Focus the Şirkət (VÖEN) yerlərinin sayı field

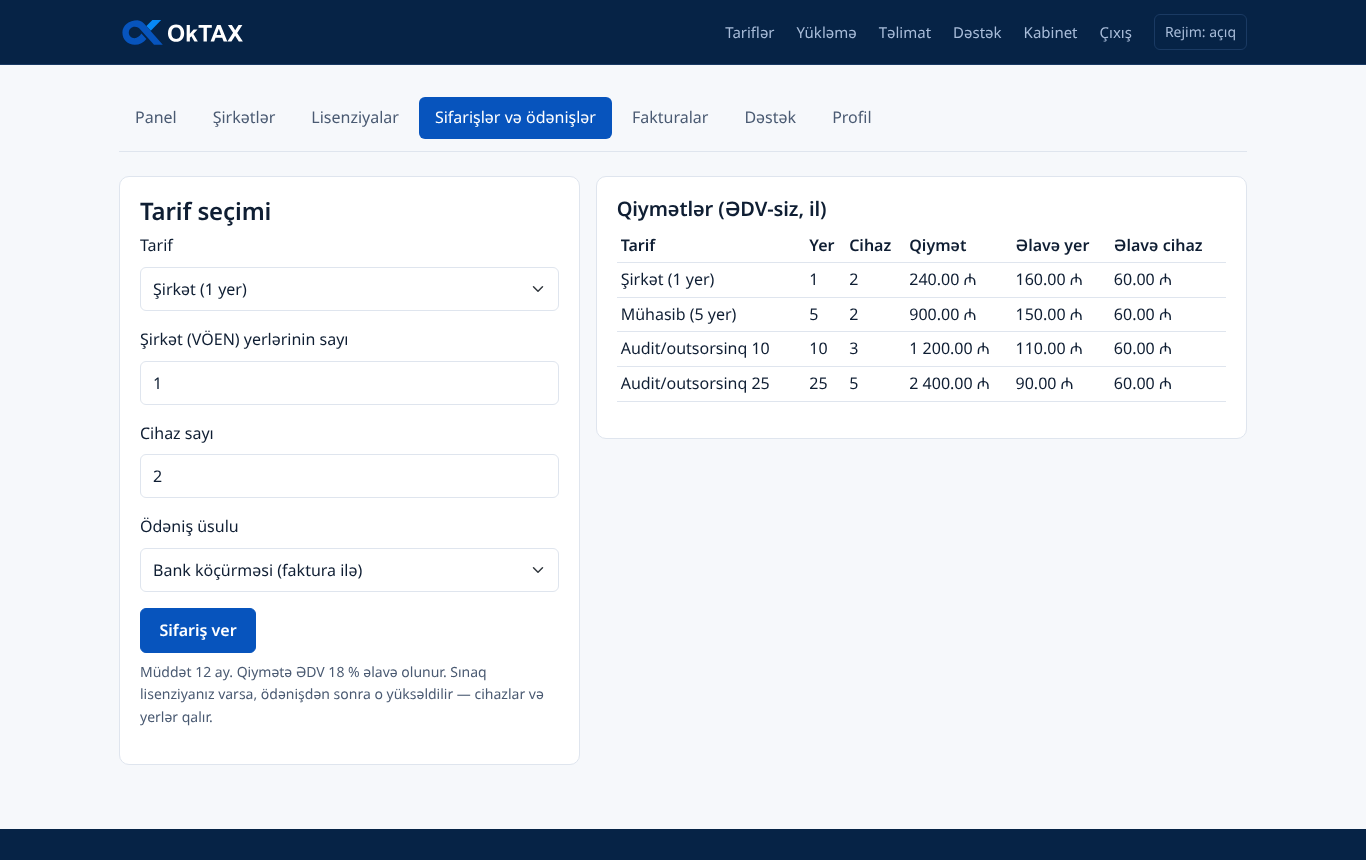point(349,383)
